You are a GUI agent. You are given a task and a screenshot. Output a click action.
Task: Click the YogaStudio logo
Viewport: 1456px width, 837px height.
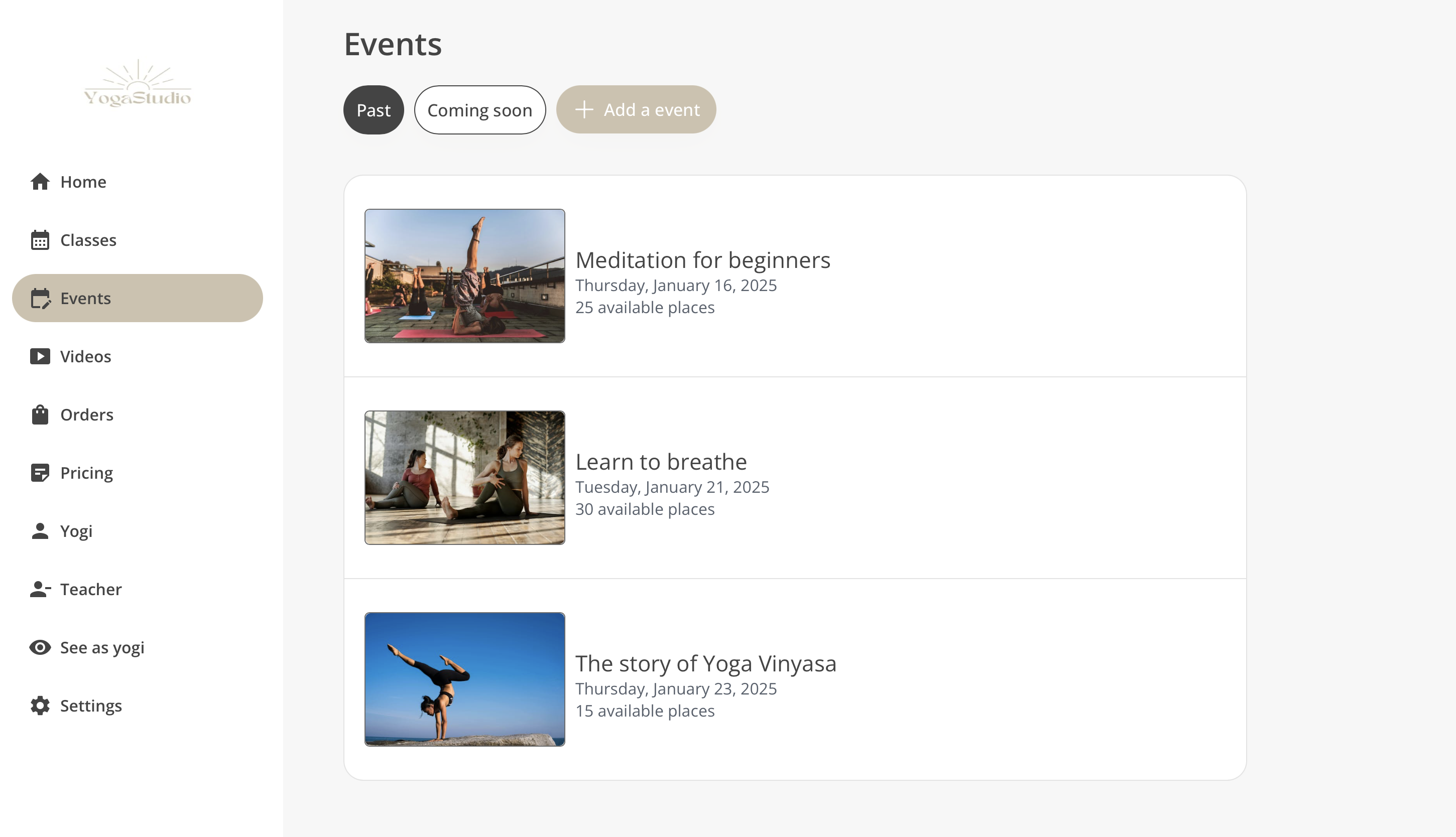[138, 83]
